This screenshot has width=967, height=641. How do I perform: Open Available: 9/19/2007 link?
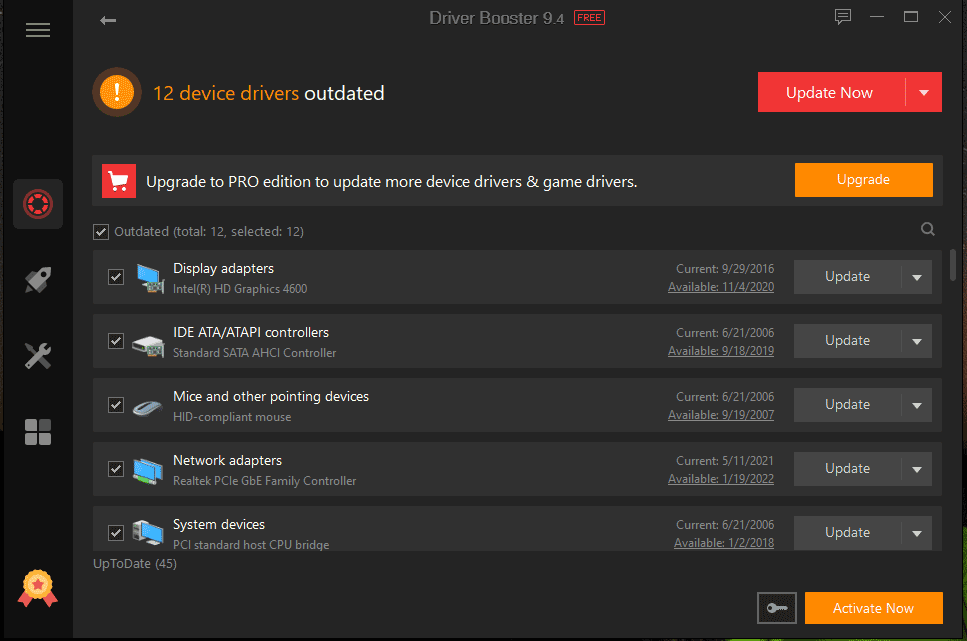[721, 415]
